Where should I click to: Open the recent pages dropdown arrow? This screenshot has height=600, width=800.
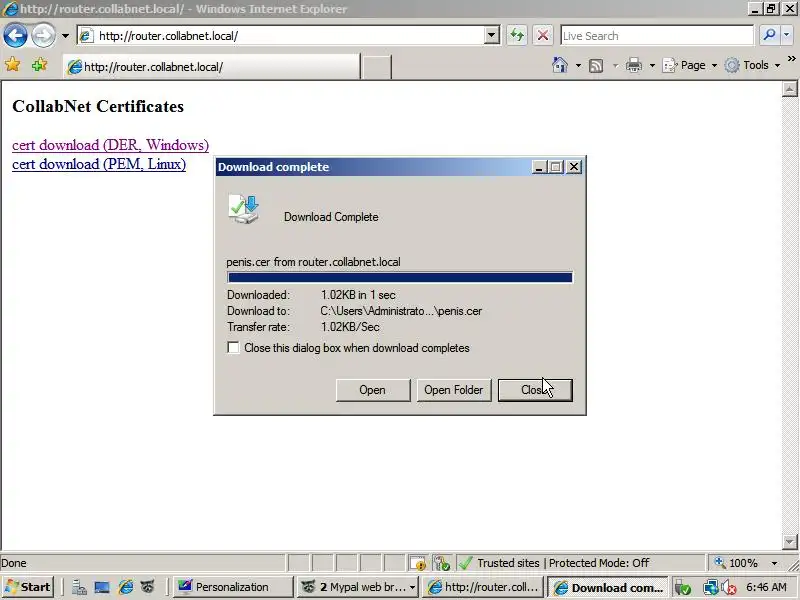pos(65,36)
